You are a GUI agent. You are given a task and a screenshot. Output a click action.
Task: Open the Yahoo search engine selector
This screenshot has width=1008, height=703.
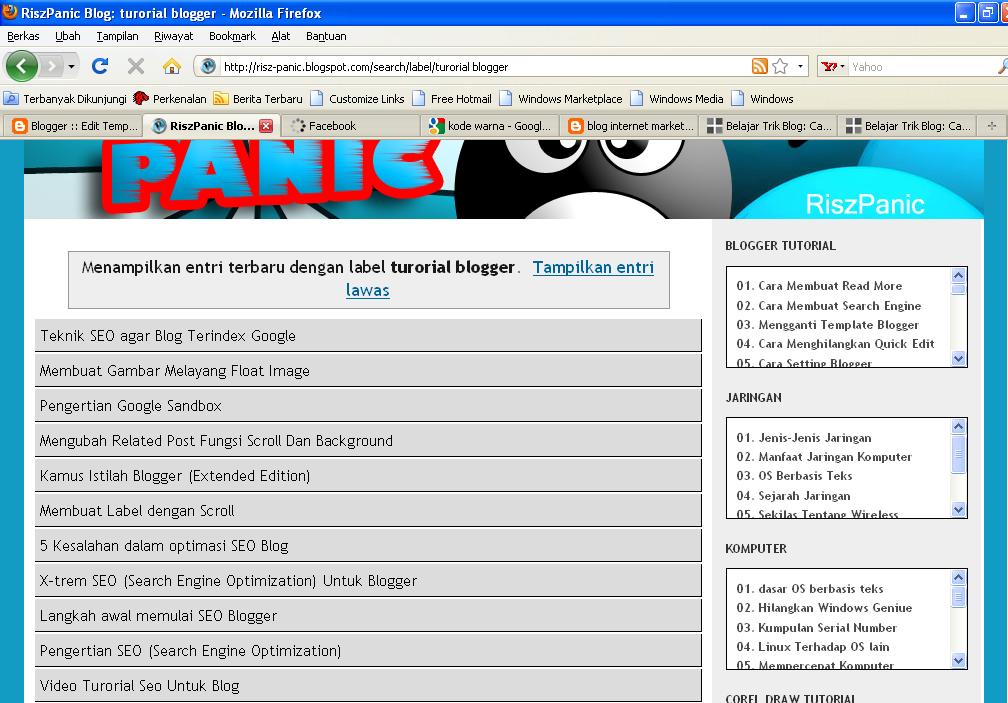point(833,66)
